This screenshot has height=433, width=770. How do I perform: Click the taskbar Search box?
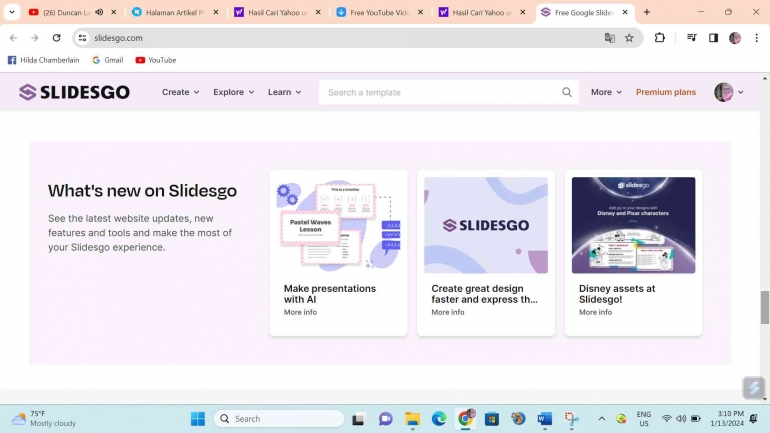coord(279,419)
